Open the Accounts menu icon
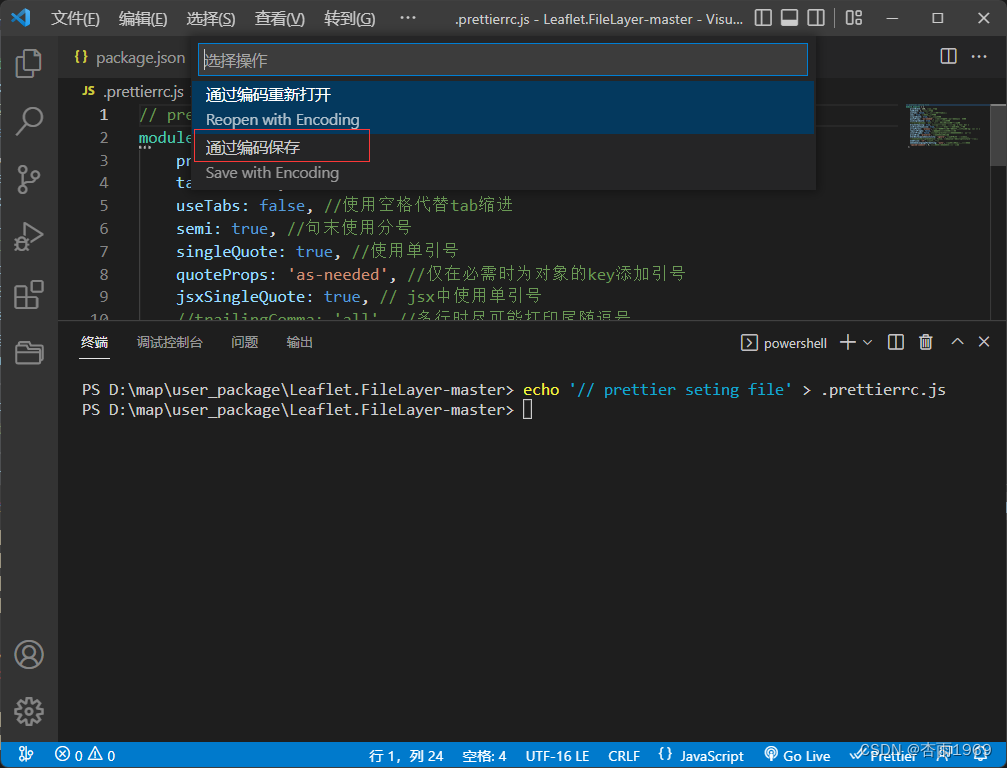The height and width of the screenshot is (768, 1007). pyautogui.click(x=29, y=654)
